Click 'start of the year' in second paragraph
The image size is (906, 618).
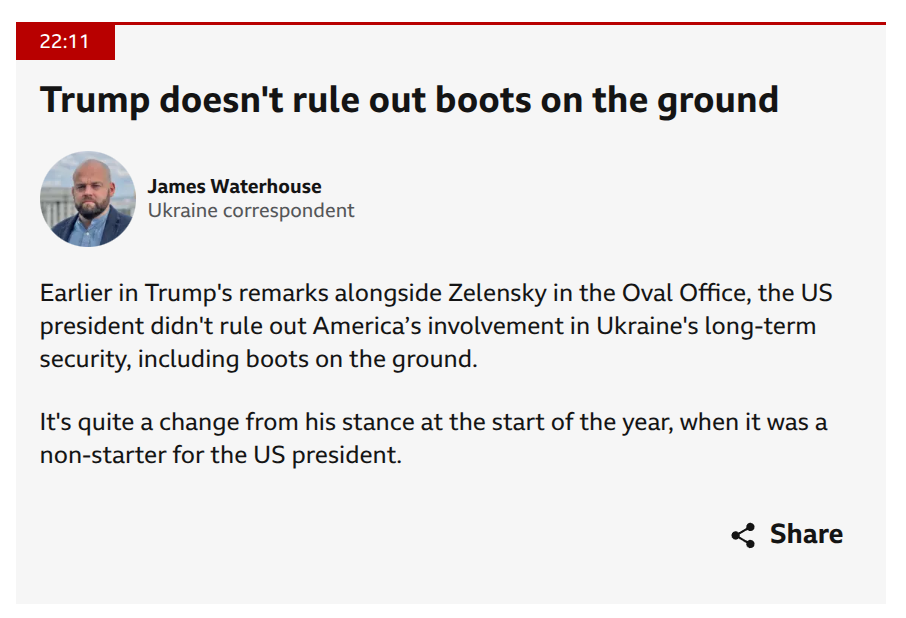582,422
